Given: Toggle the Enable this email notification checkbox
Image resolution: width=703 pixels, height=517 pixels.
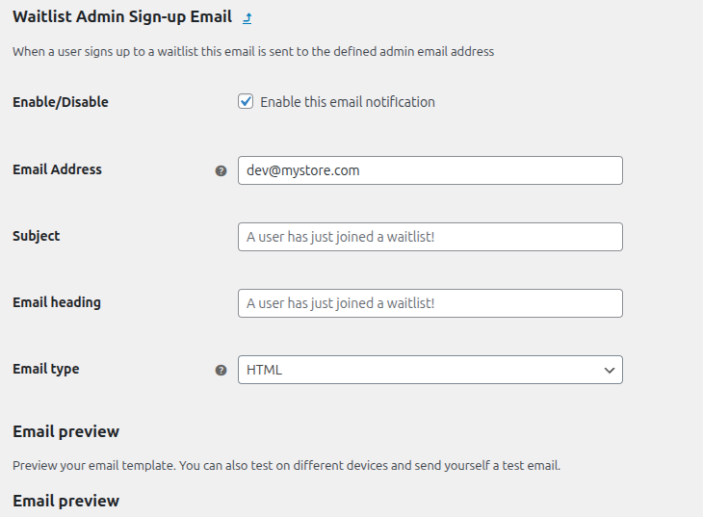Looking at the screenshot, I should click(x=246, y=102).
